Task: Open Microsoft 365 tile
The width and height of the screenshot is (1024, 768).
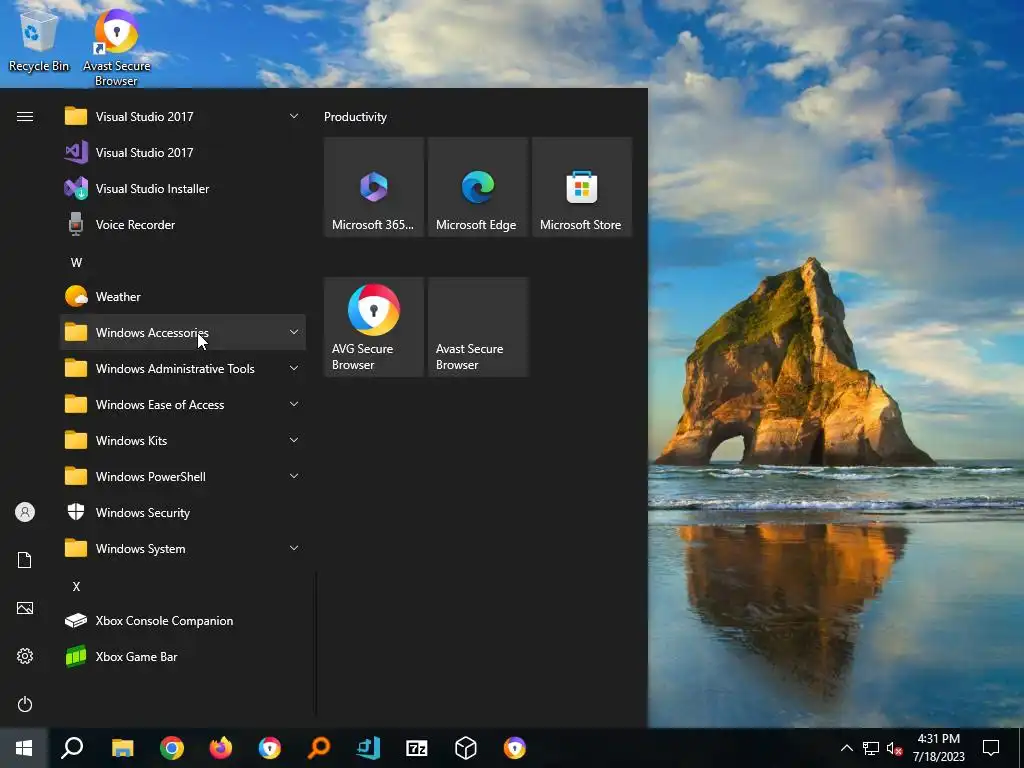Action: tap(374, 187)
